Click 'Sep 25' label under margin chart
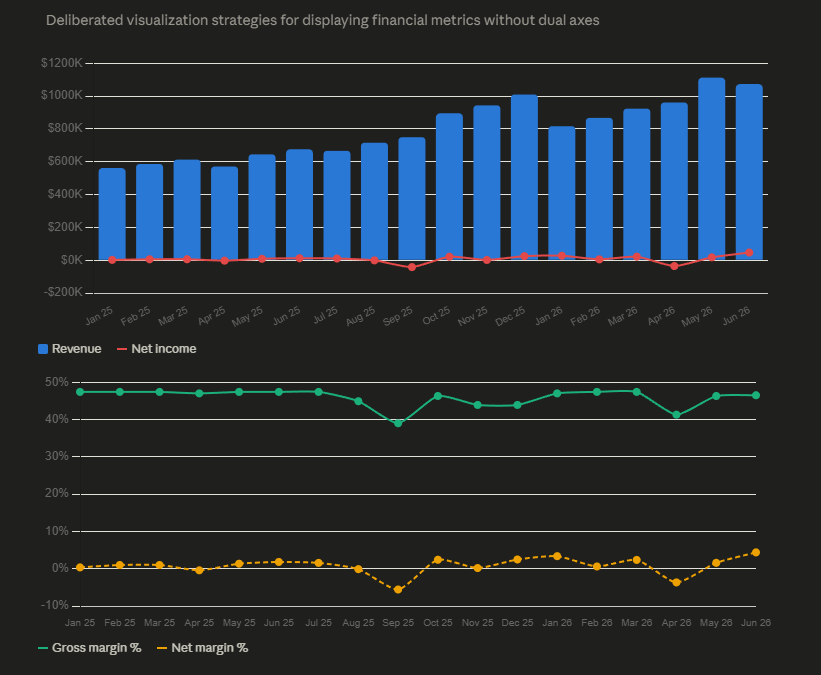The width and height of the screenshot is (821, 675). click(x=398, y=623)
